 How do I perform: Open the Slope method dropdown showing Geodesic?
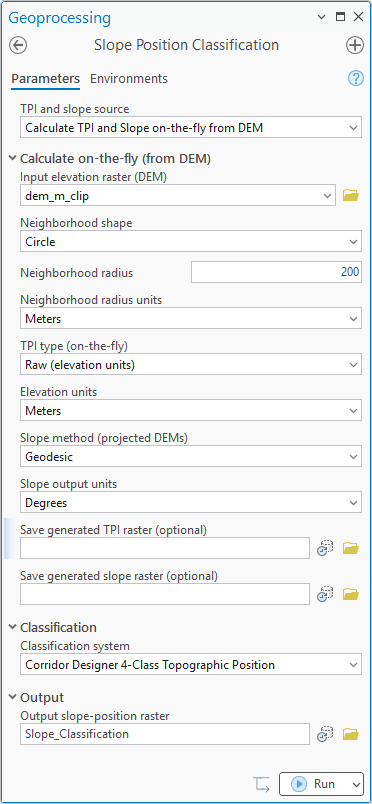(191, 457)
